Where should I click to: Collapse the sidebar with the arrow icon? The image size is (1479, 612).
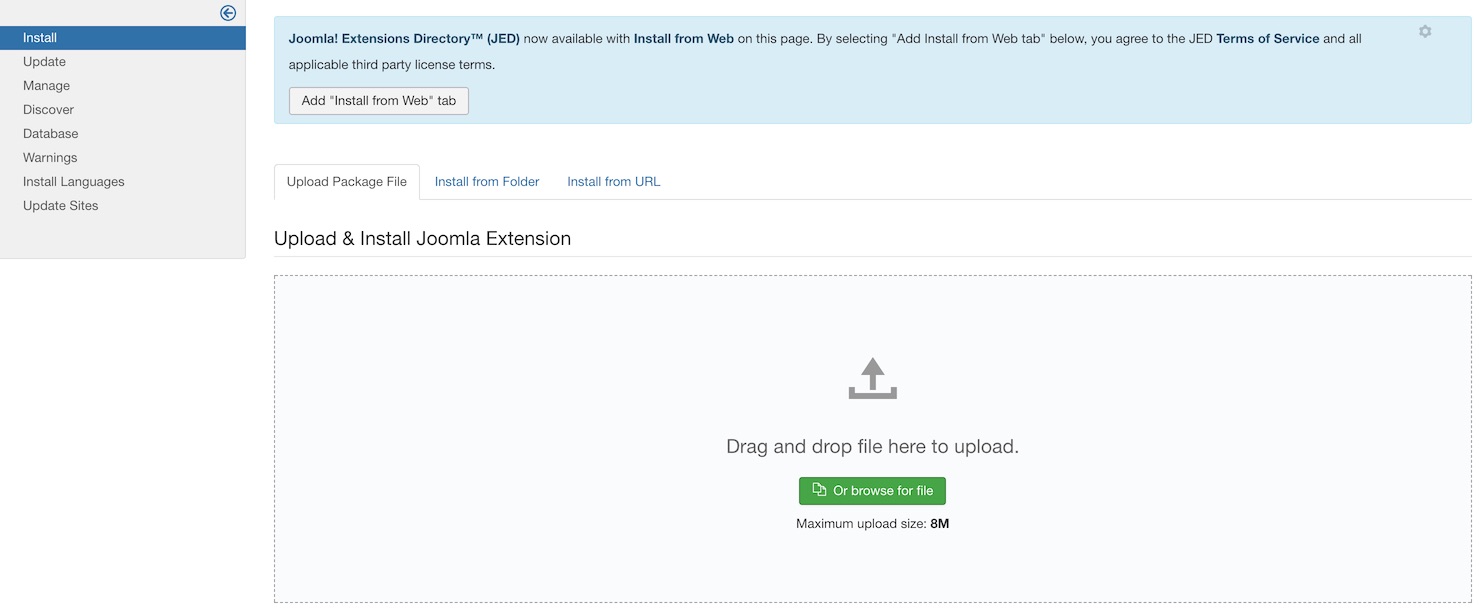pyautogui.click(x=228, y=13)
